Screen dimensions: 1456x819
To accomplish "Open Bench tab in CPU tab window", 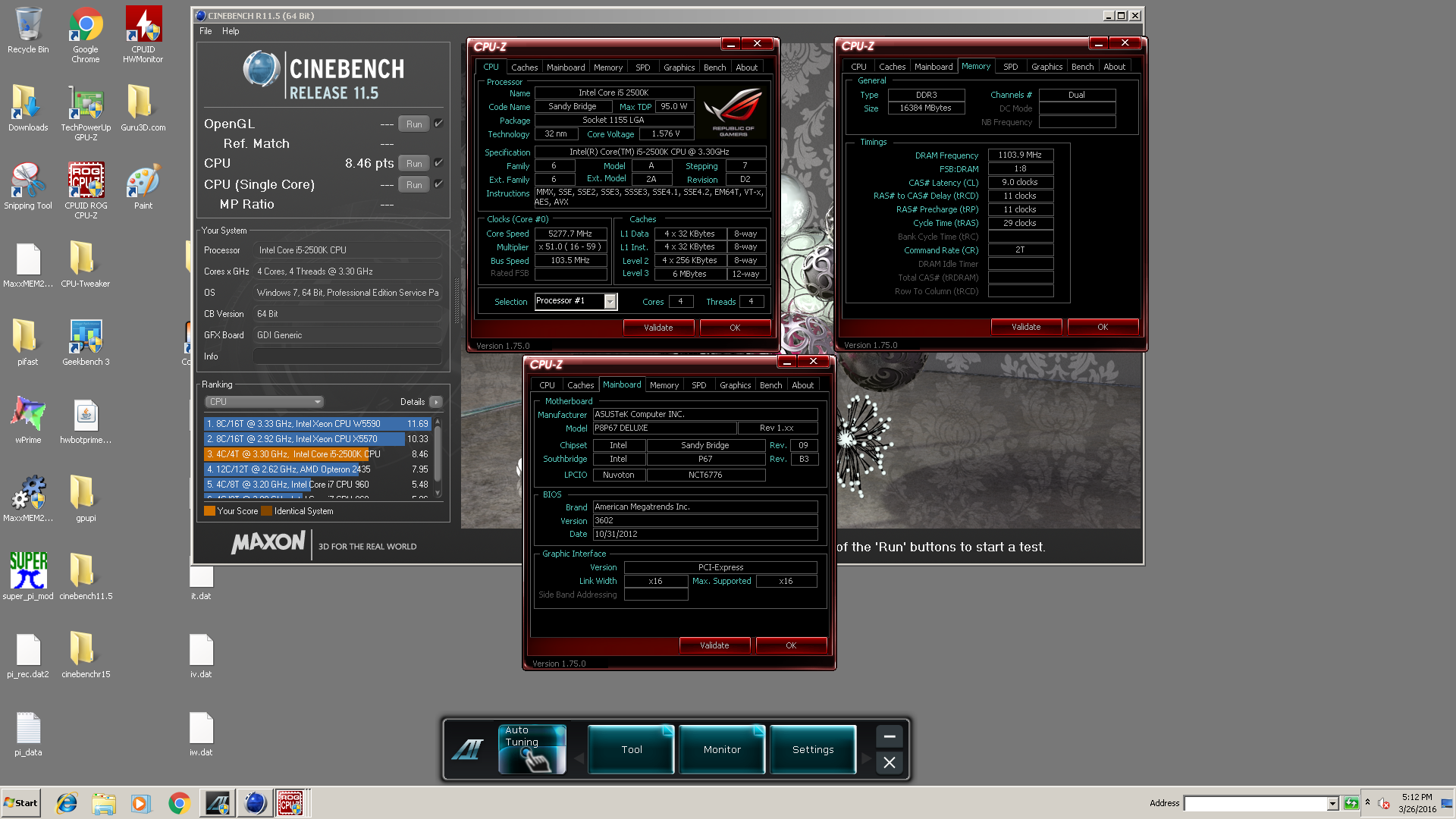I will [714, 67].
